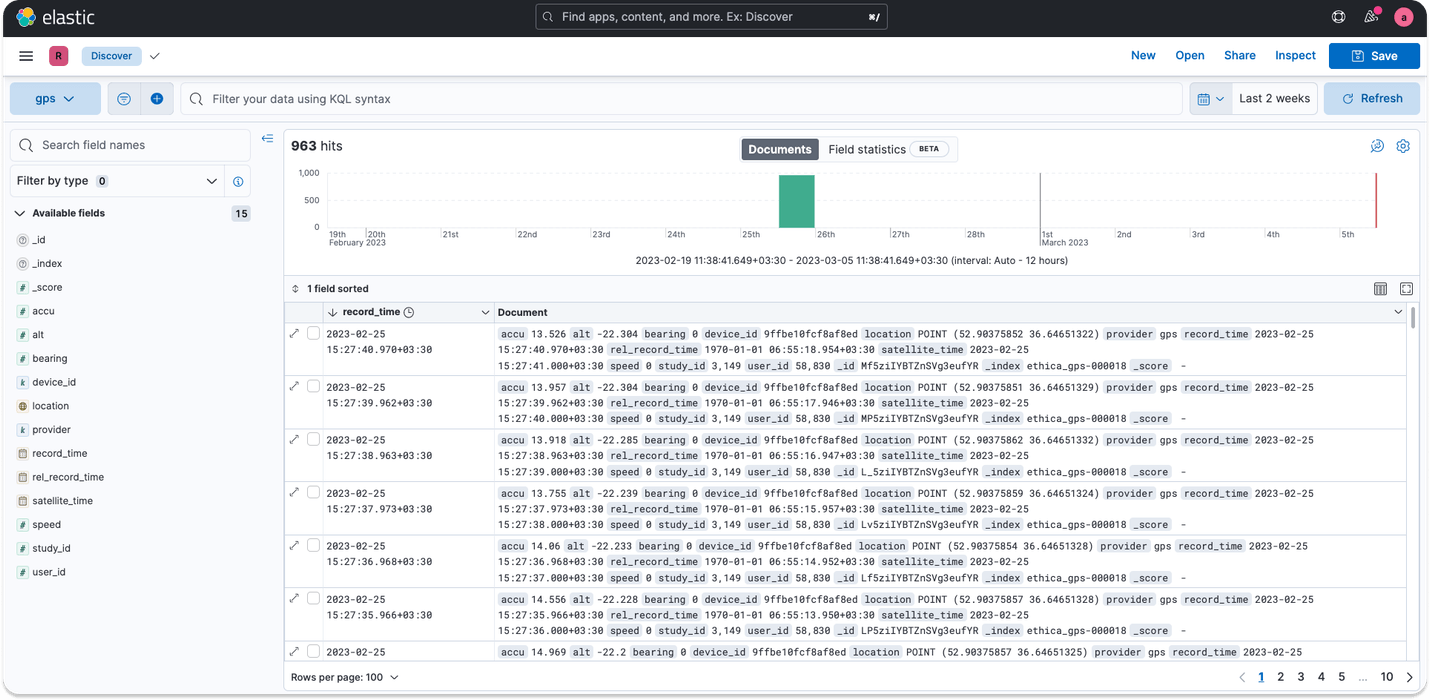
Task: Select the checkbox on the second document row
Action: (x=313, y=386)
